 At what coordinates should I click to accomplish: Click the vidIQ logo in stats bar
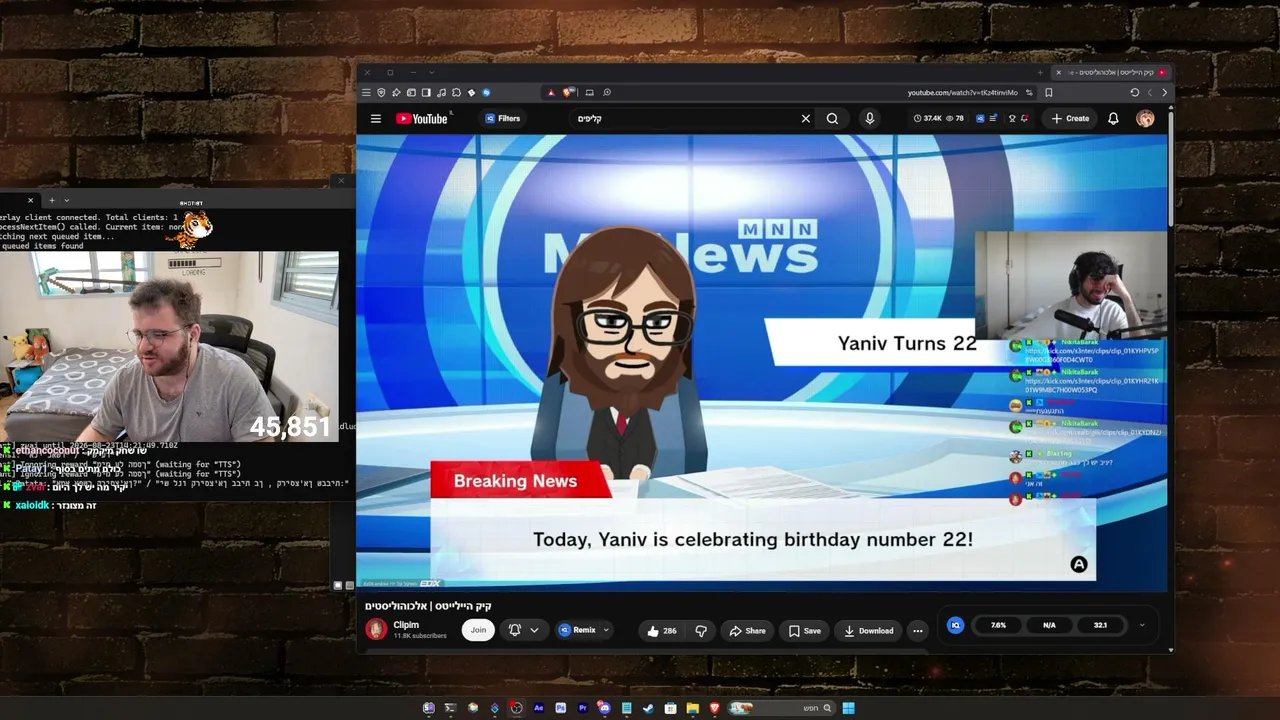955,625
